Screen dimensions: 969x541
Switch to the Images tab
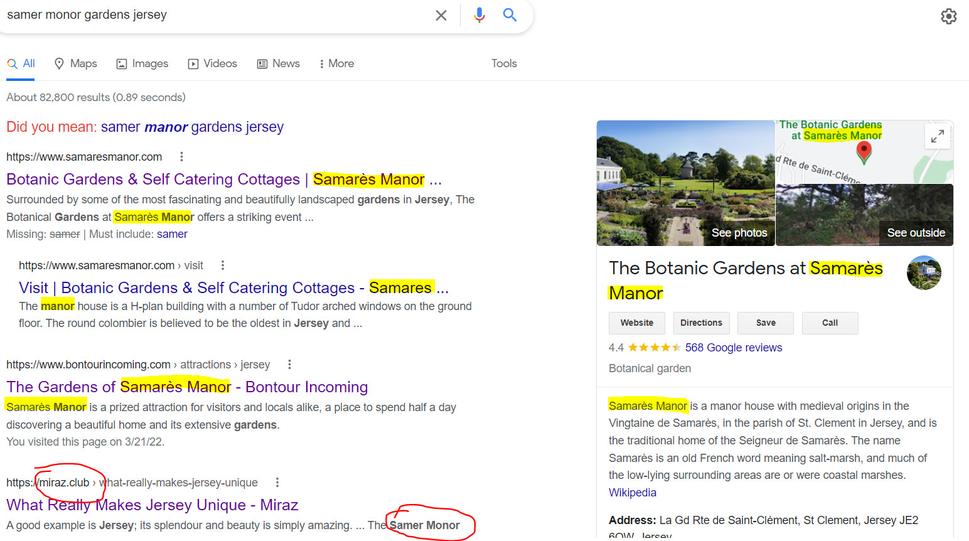click(142, 64)
